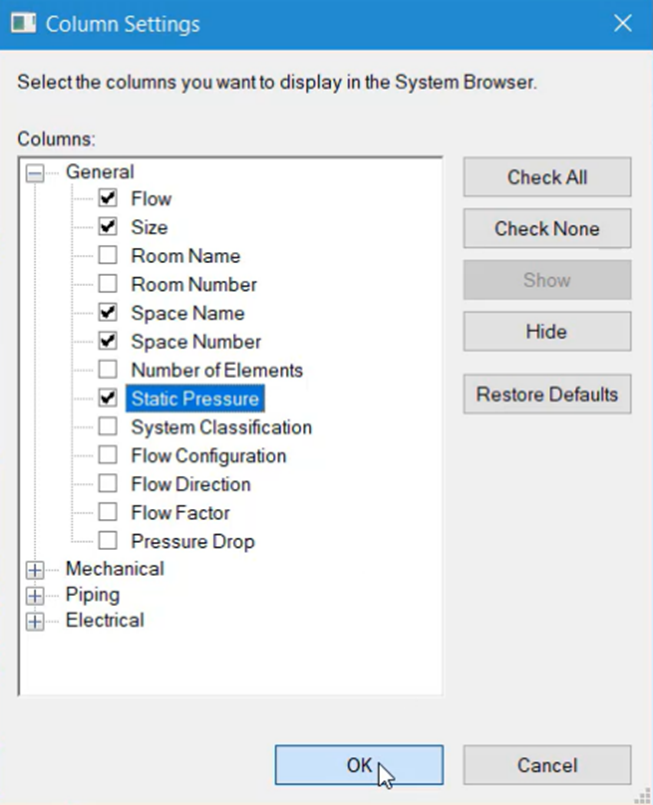Viewport: 653px width, 805px height.
Task: Select the Room Number label
Action: [x=194, y=284]
